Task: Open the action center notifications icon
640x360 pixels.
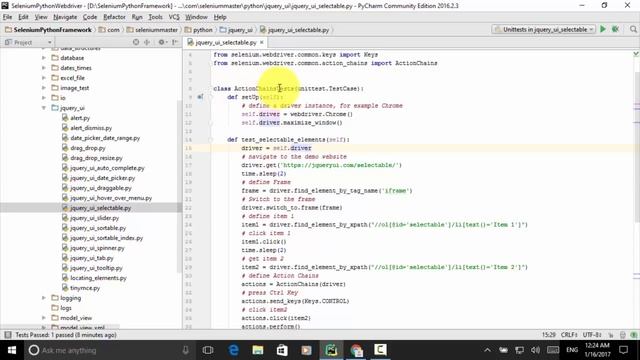Action: click(624, 350)
